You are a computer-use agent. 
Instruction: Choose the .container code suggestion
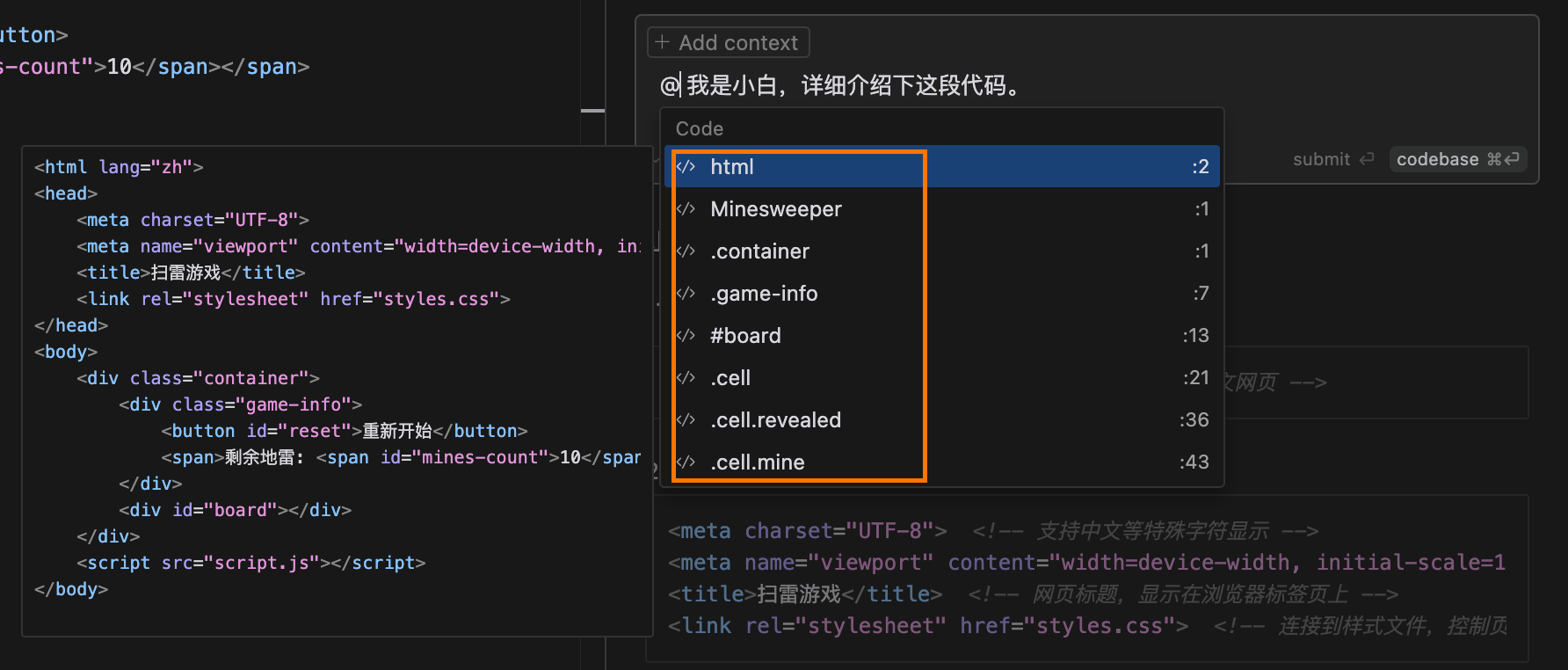tap(942, 251)
